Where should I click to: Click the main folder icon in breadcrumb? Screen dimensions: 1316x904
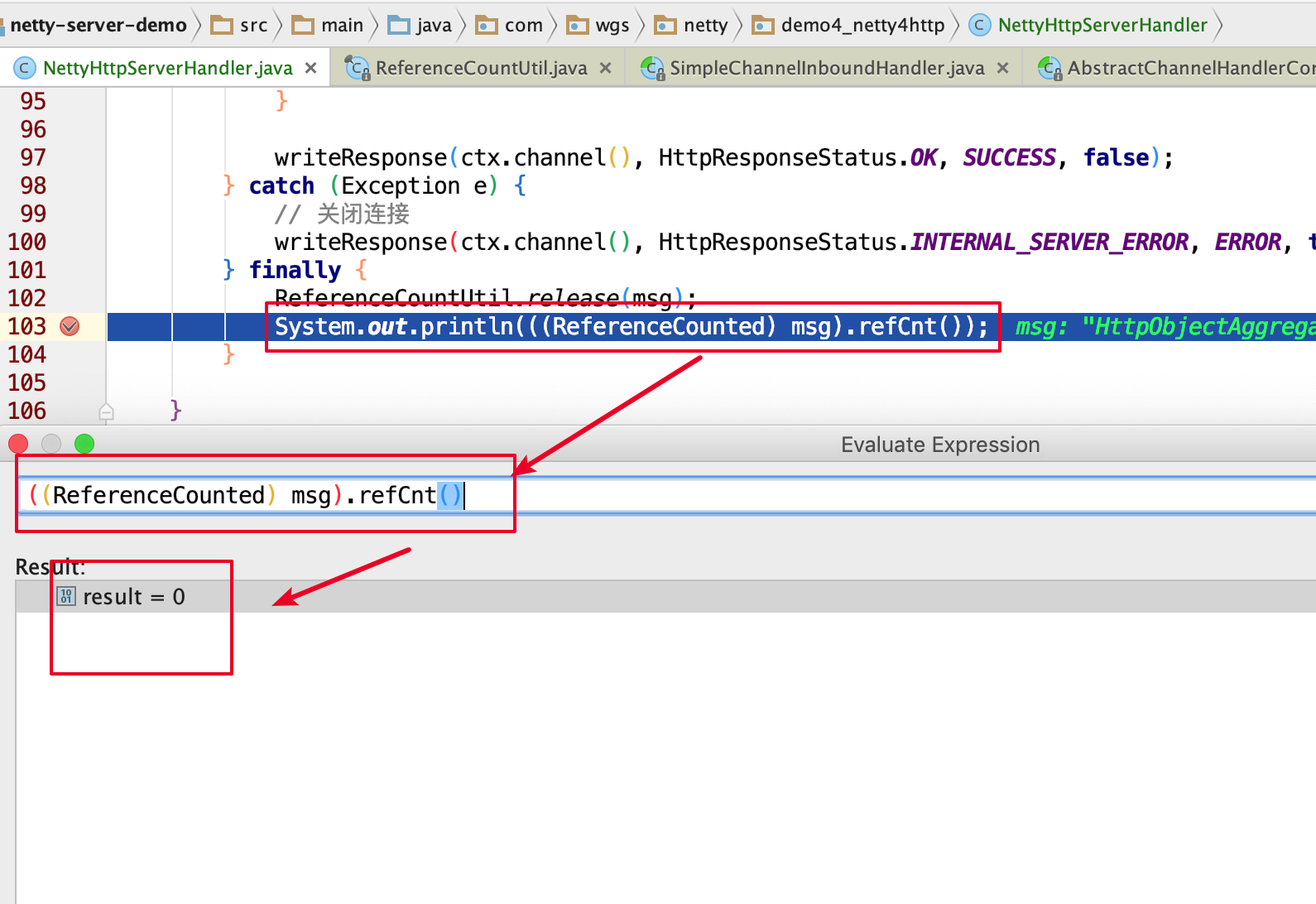click(303, 25)
